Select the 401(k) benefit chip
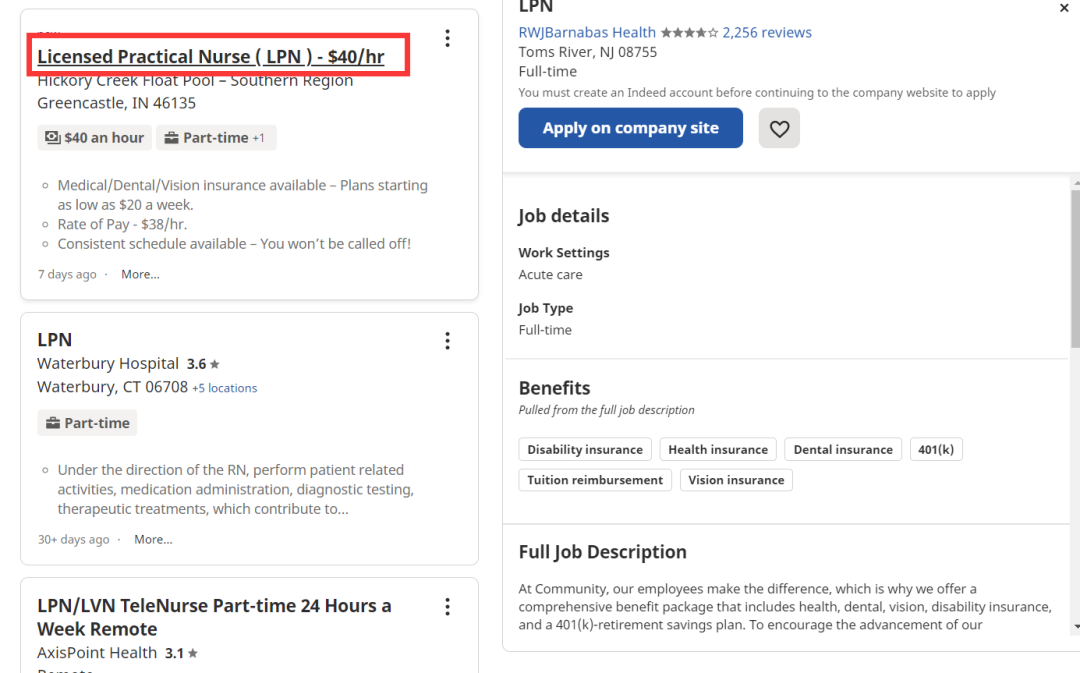Screen dimensions: 1080x673 (x=936, y=450)
